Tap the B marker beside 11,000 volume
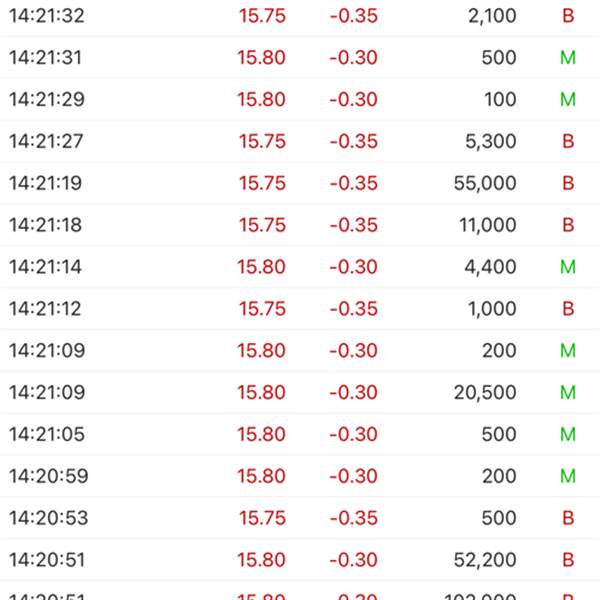The width and height of the screenshot is (600, 600). pyautogui.click(x=568, y=225)
